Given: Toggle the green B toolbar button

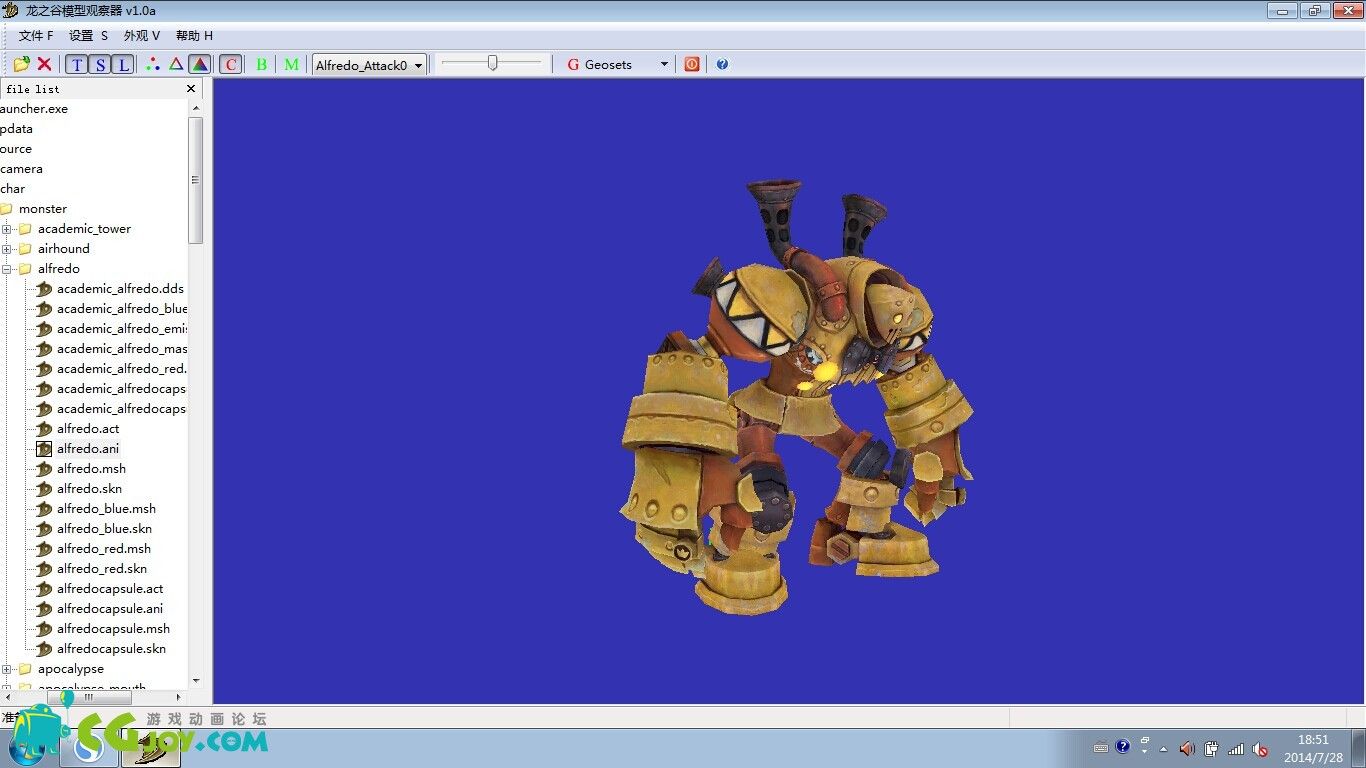Looking at the screenshot, I should pyautogui.click(x=261, y=64).
